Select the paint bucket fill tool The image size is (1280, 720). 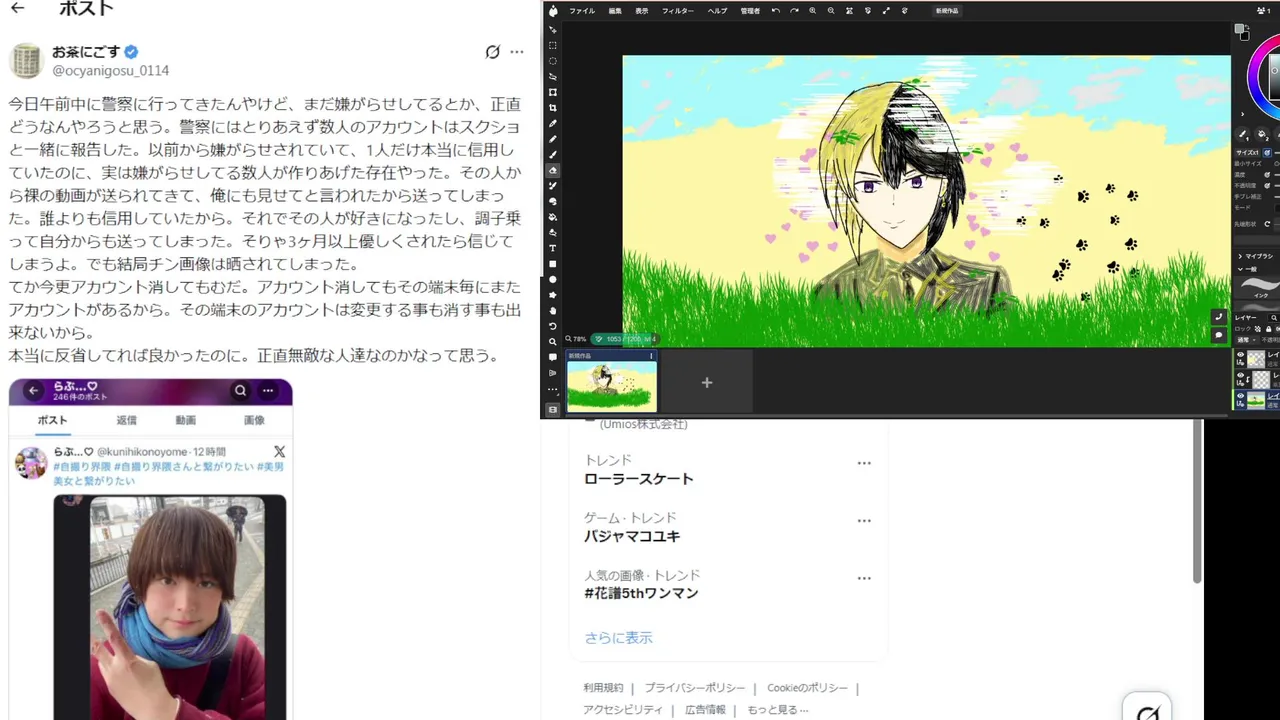tap(553, 216)
